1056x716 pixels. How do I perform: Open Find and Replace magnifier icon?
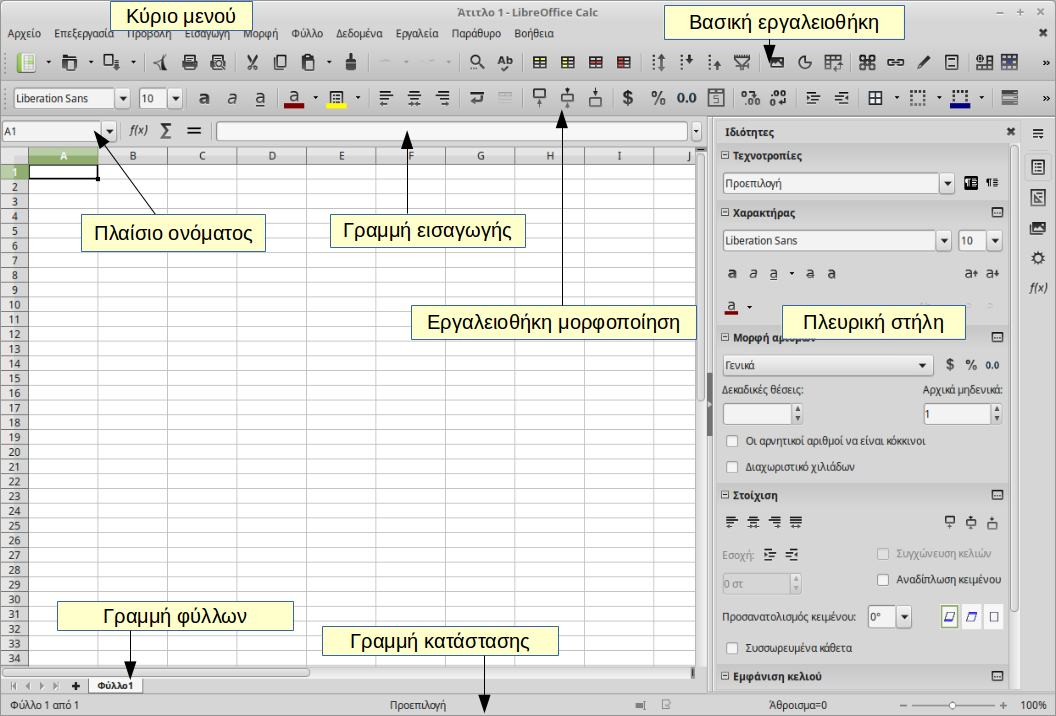(x=477, y=63)
